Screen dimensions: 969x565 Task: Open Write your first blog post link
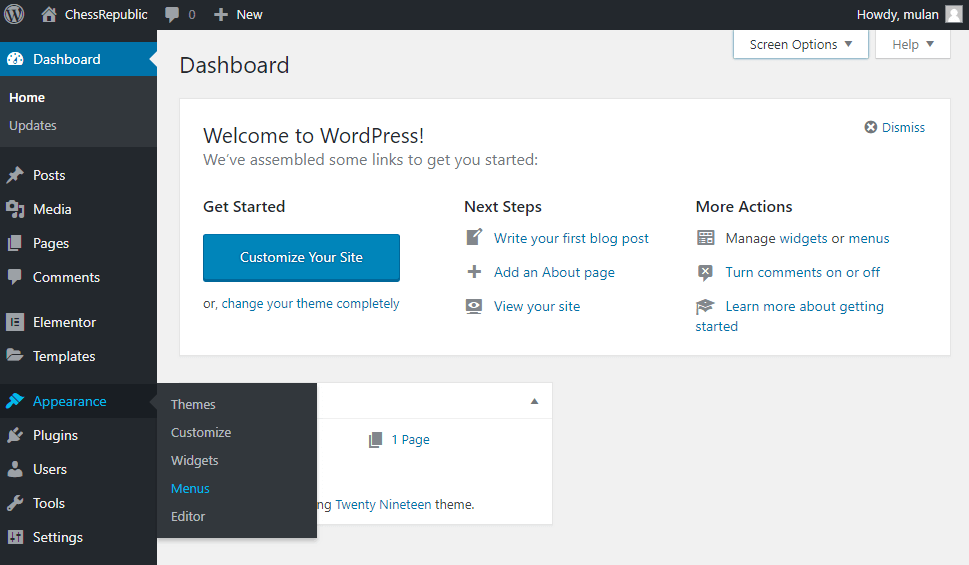(571, 239)
